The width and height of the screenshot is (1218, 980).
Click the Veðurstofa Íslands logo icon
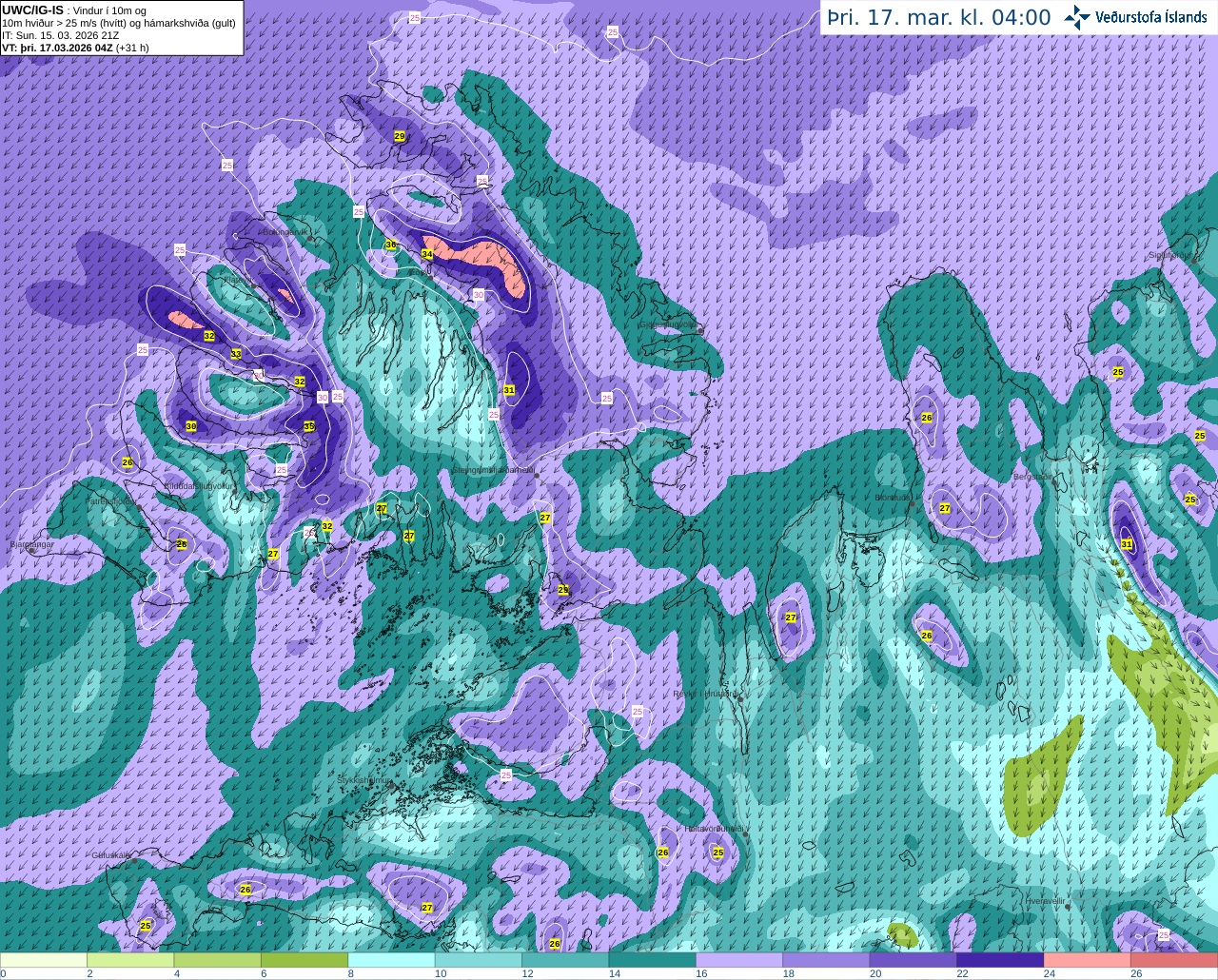click(1077, 17)
